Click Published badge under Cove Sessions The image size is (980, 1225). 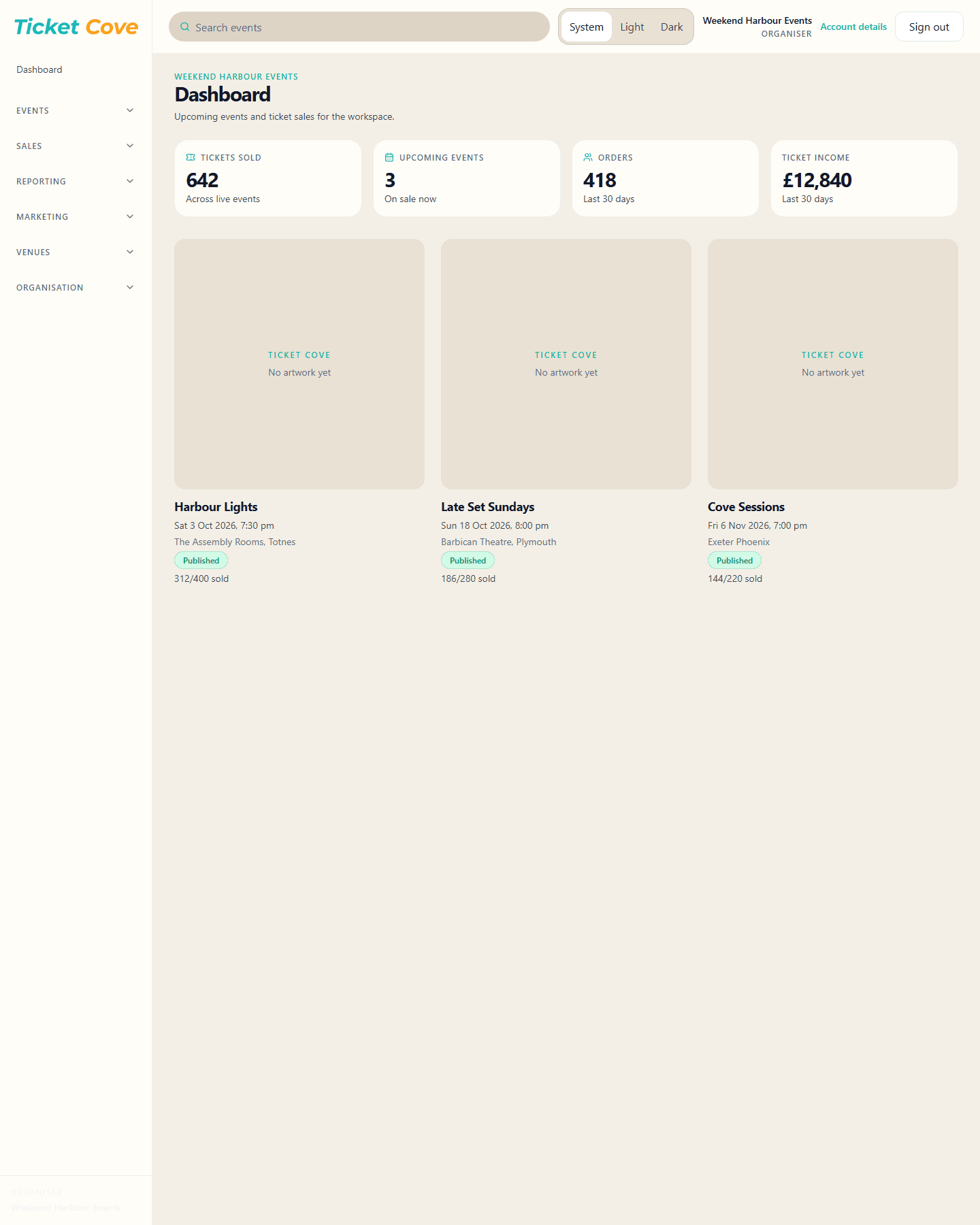(x=734, y=561)
